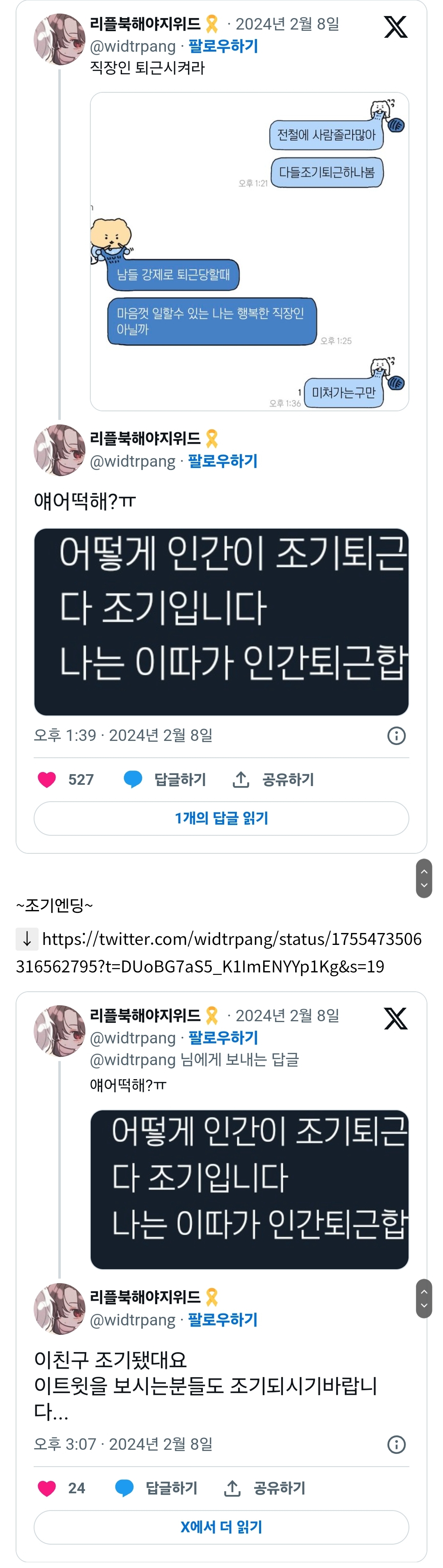Open info icon beside 오후 3:07 timestamp
Viewport: 443px width, 1568px height.
point(397,1444)
